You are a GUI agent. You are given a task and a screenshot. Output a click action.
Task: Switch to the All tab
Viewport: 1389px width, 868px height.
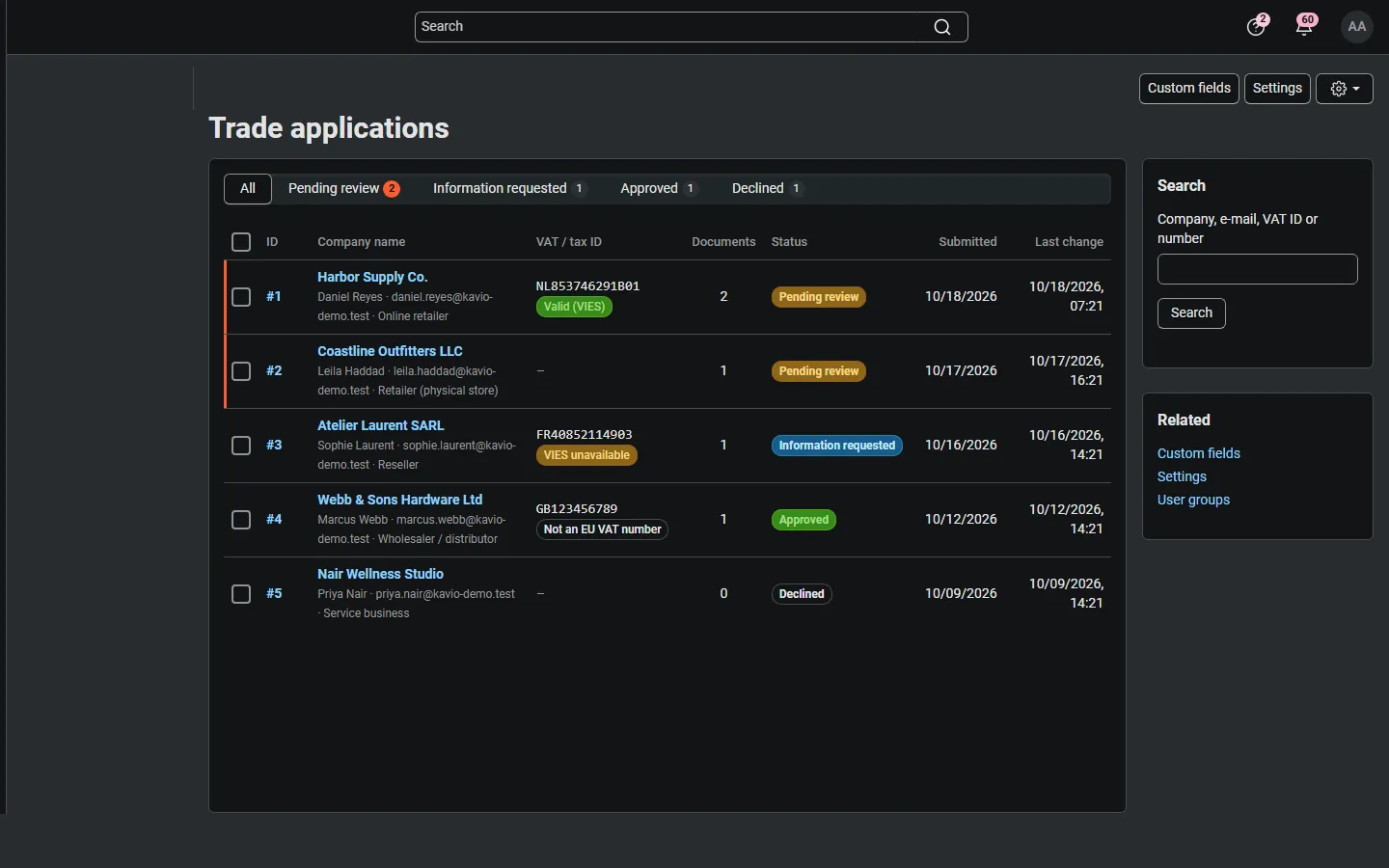pos(248,189)
